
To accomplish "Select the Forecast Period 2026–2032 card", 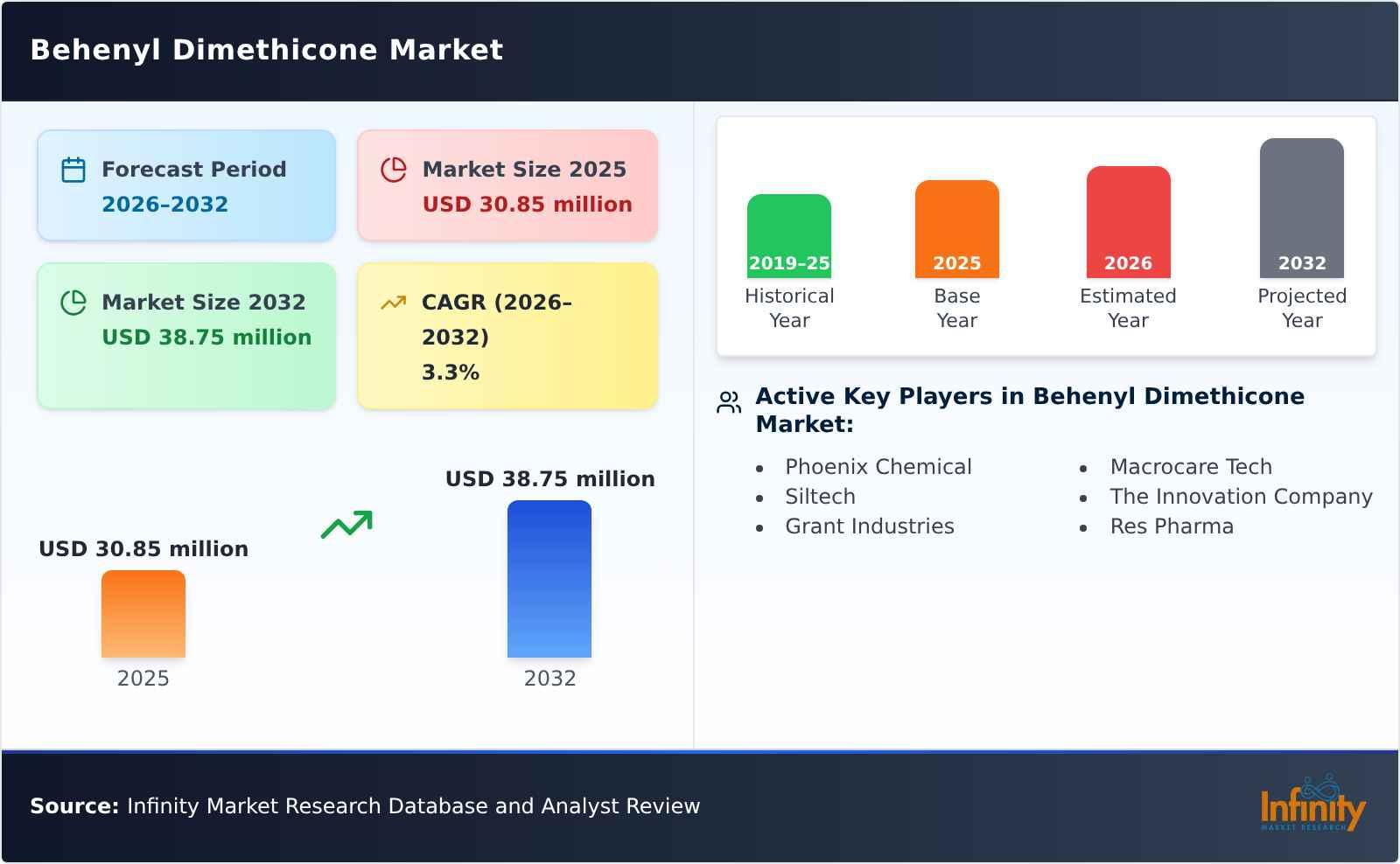I will point(186,185).
